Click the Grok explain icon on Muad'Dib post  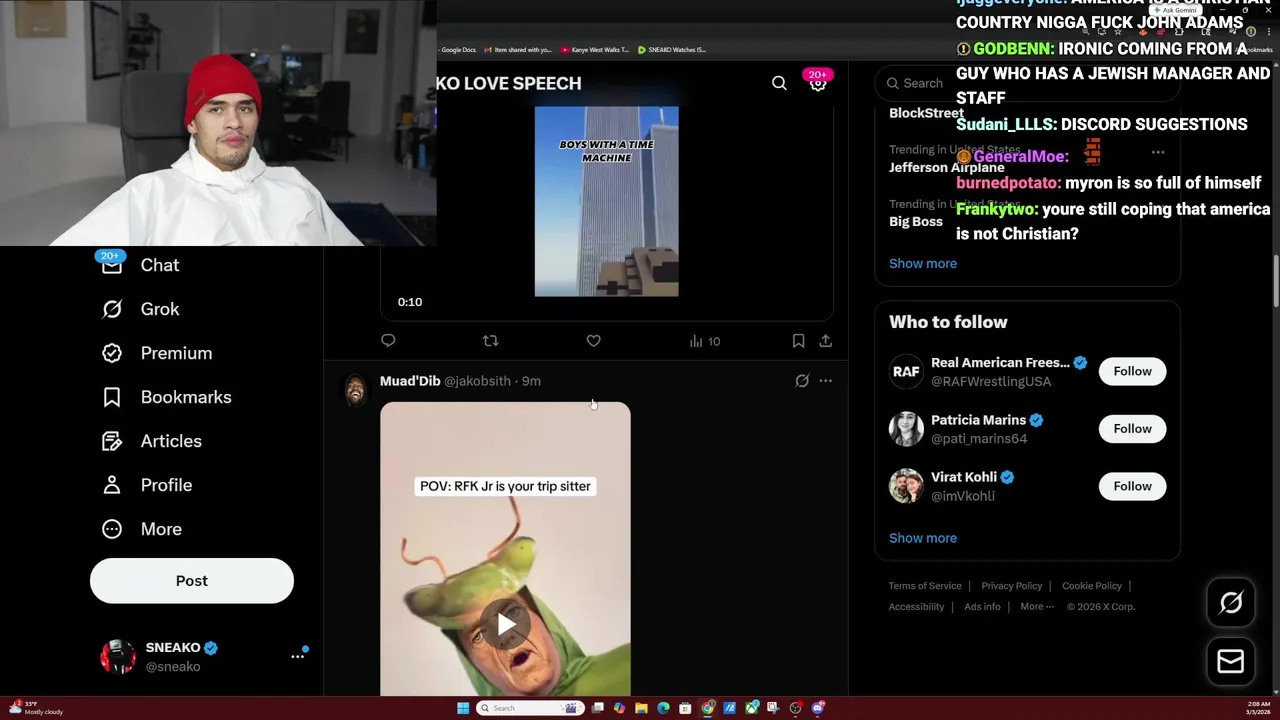tap(802, 381)
